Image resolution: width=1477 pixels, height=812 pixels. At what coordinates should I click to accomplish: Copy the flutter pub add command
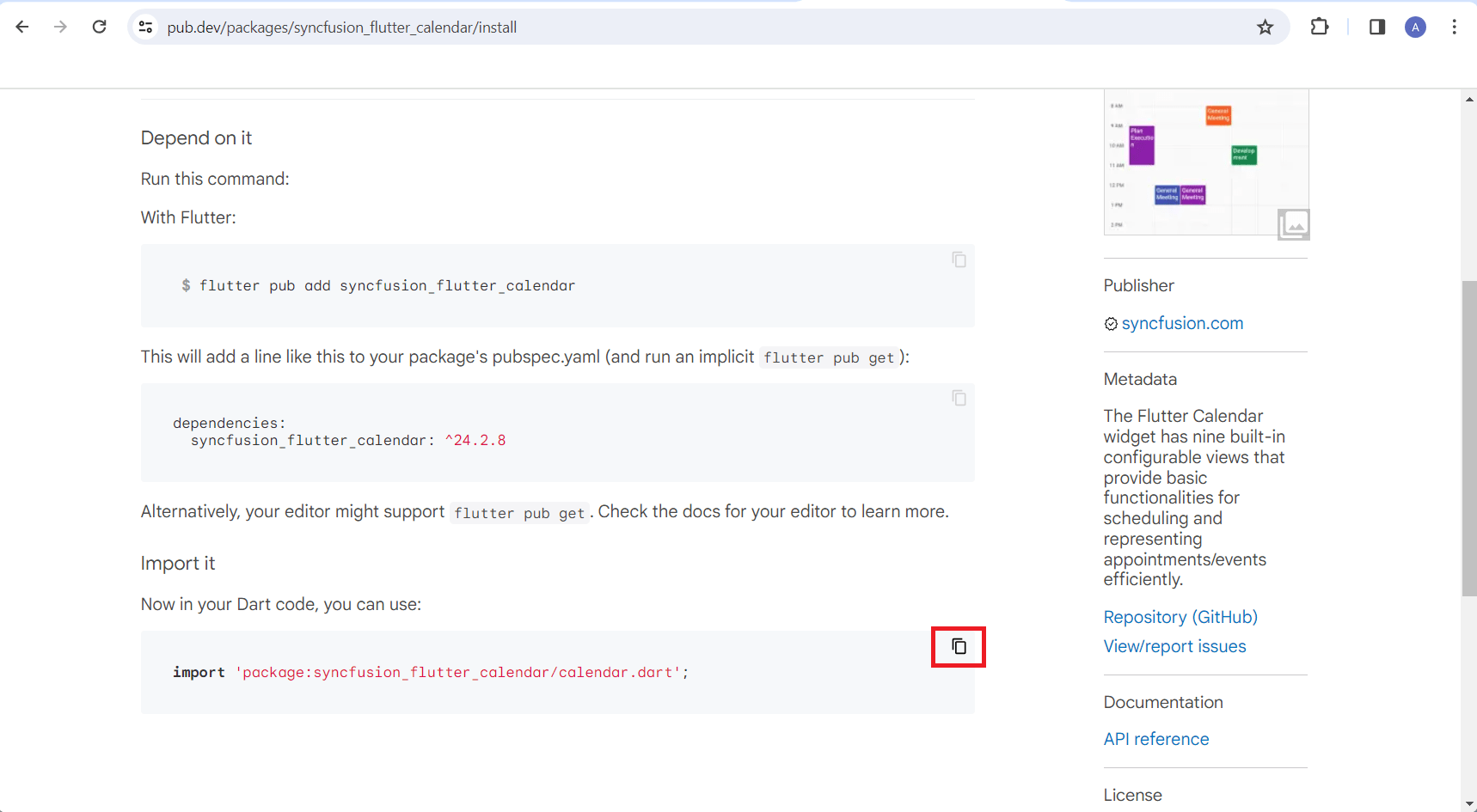point(959,259)
